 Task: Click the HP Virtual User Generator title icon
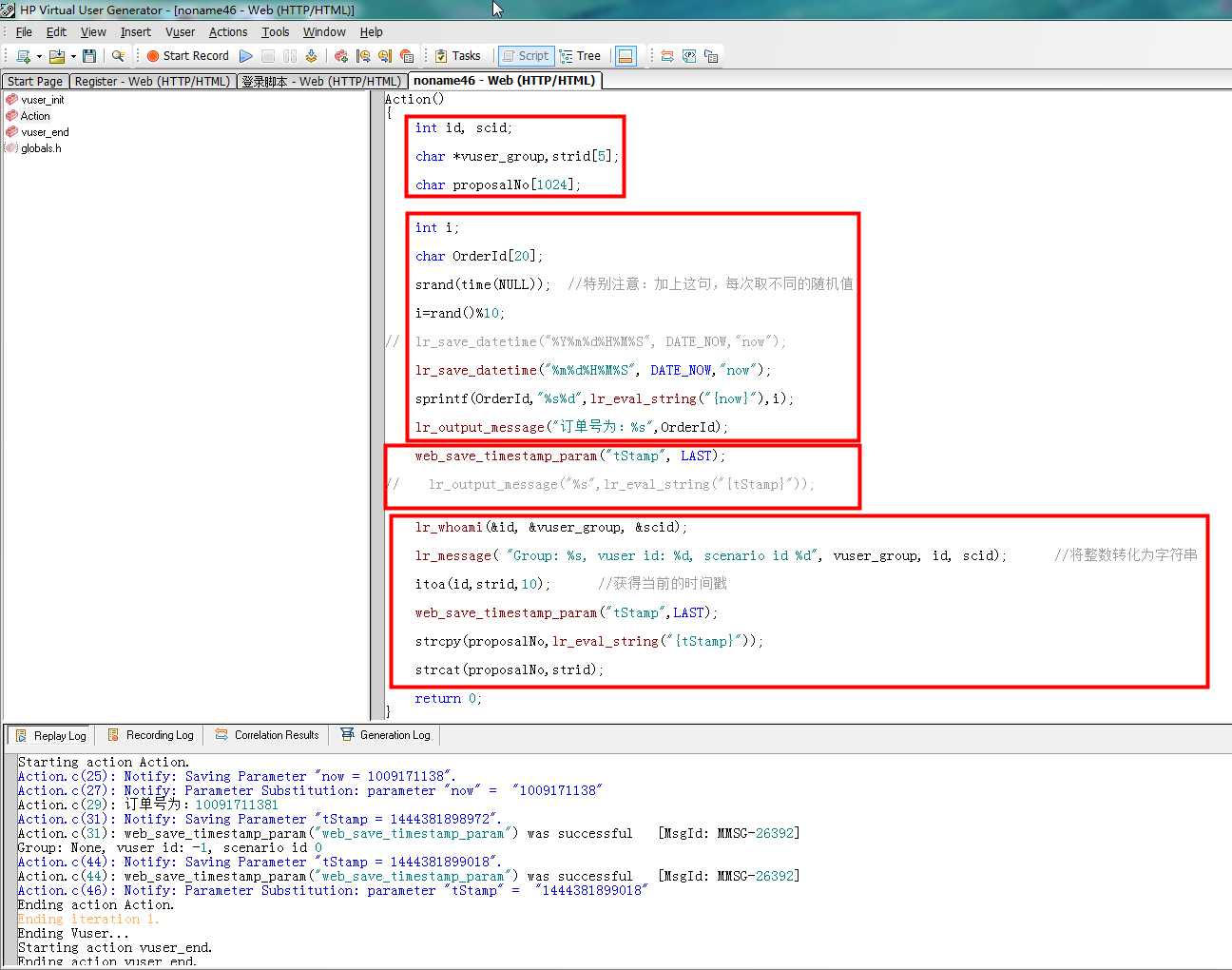[x=9, y=10]
